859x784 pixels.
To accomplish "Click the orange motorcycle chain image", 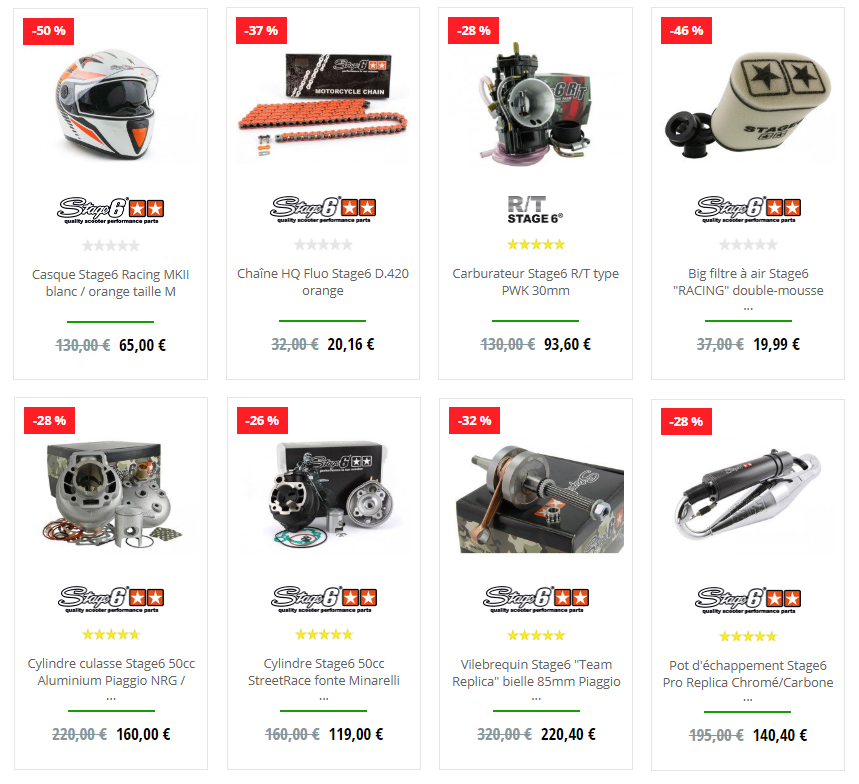I will [323, 104].
